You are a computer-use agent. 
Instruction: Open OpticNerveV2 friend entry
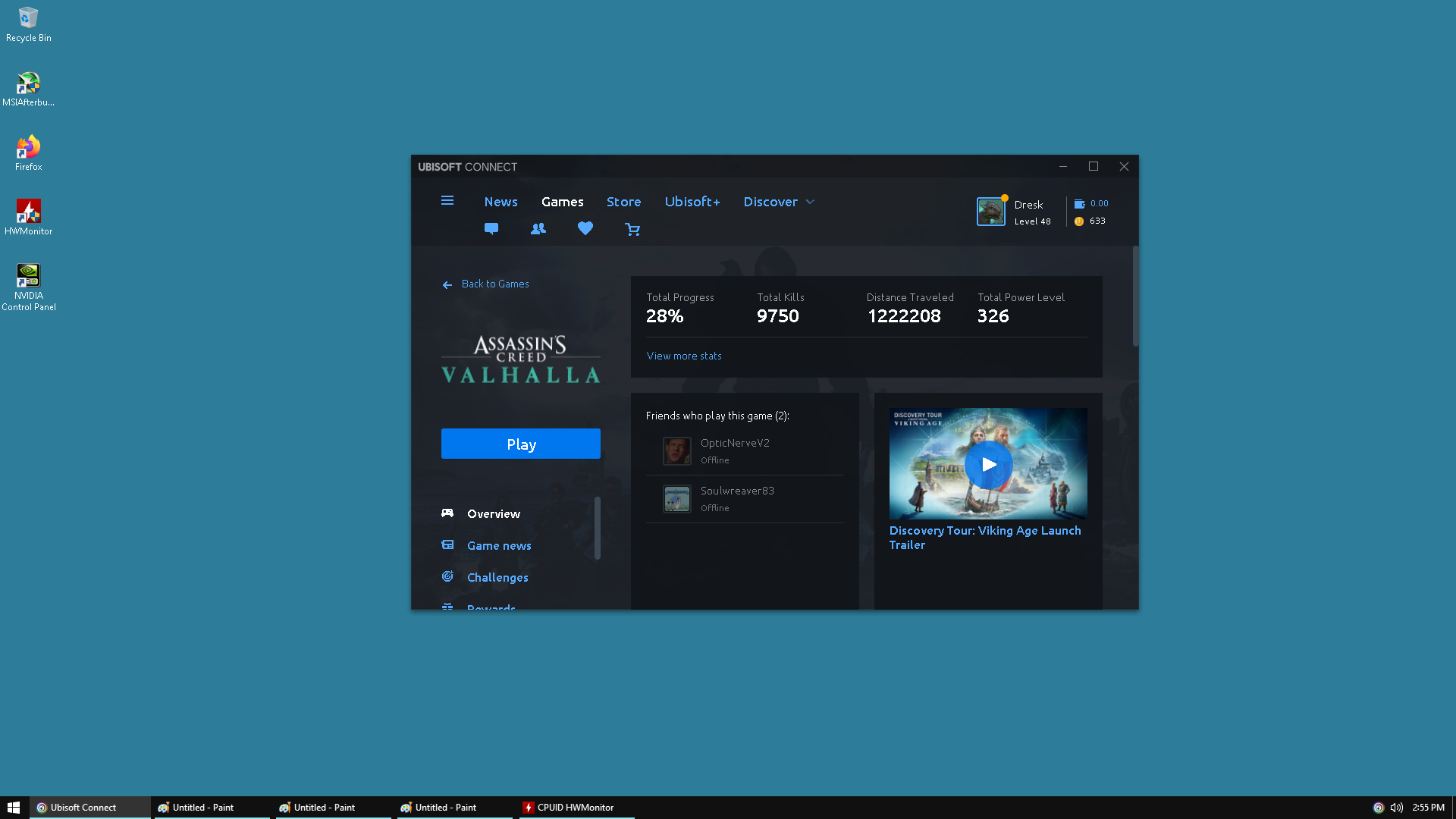pyautogui.click(x=745, y=451)
